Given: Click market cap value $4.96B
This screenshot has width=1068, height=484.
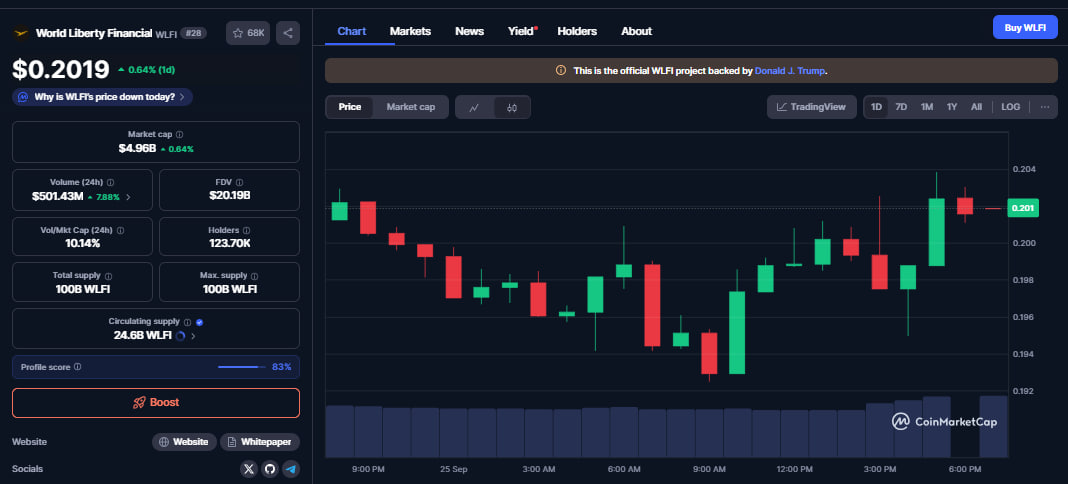Looking at the screenshot, I should pos(137,148).
